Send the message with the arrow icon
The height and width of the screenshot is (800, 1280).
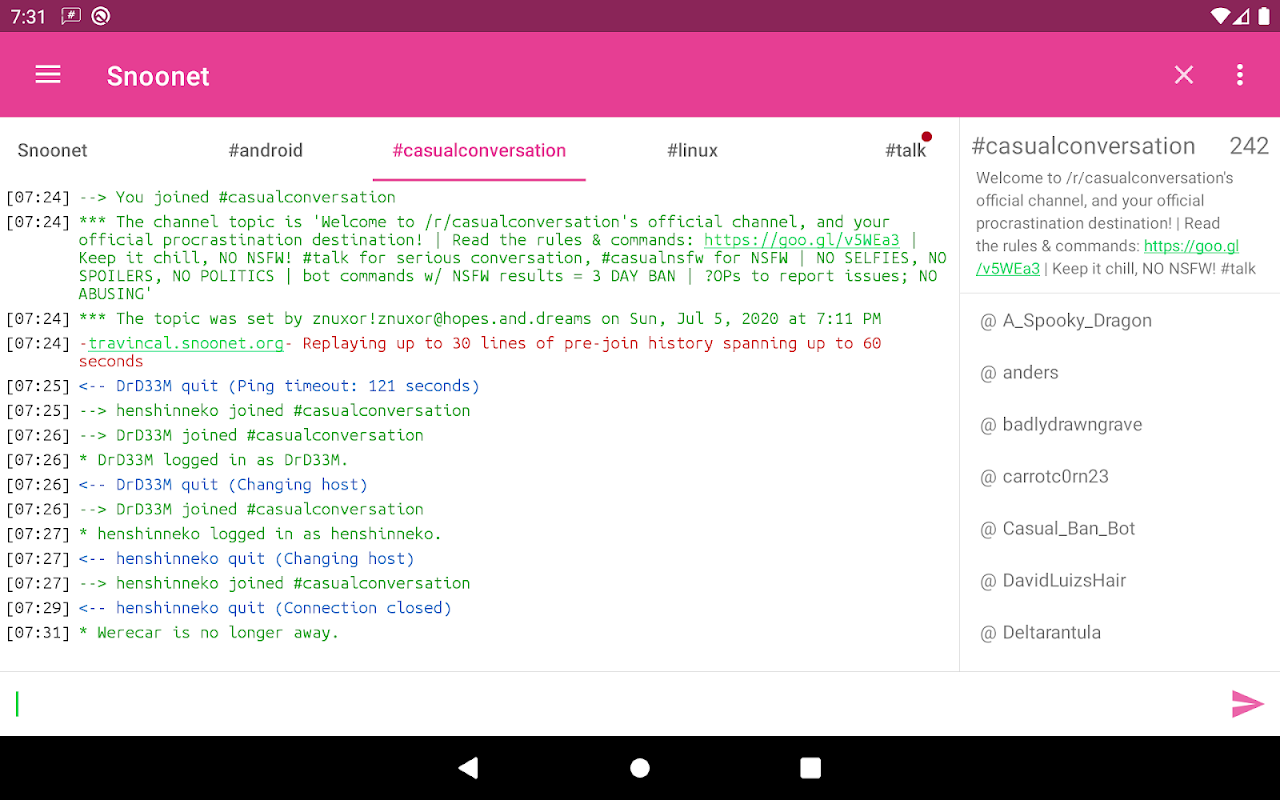[x=1247, y=704]
